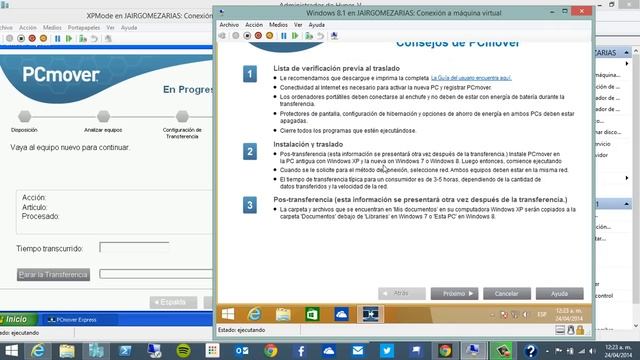The width and height of the screenshot is (640, 360).
Task: Launch Internet Explorer in guest taskbar
Action: [x=254, y=314]
